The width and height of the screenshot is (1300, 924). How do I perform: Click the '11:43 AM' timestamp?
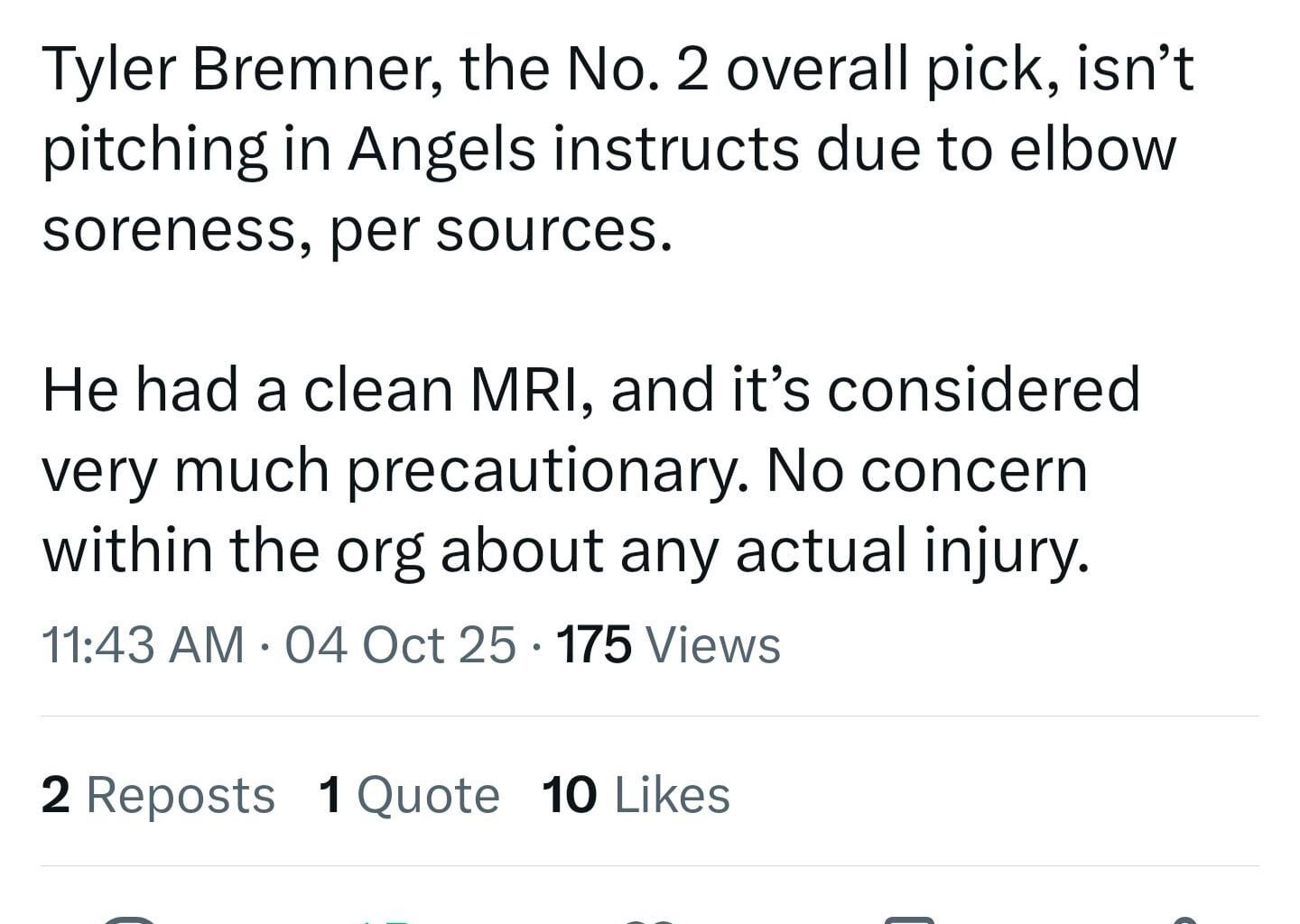coord(144,644)
